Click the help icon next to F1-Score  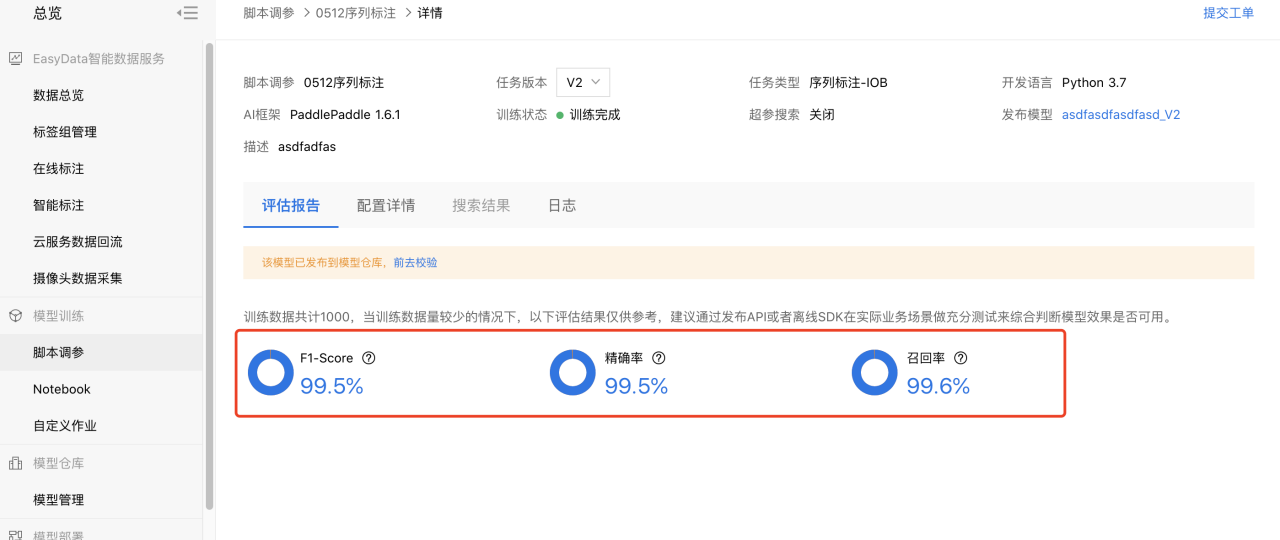tap(369, 358)
